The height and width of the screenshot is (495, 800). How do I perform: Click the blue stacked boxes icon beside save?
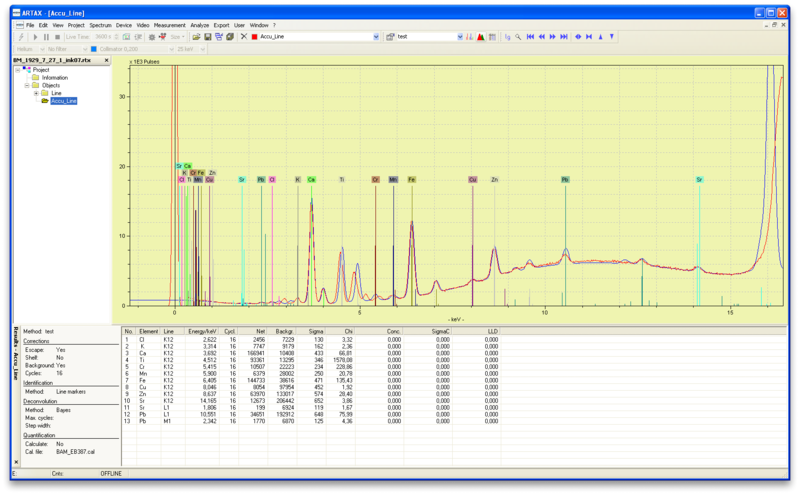(219, 37)
